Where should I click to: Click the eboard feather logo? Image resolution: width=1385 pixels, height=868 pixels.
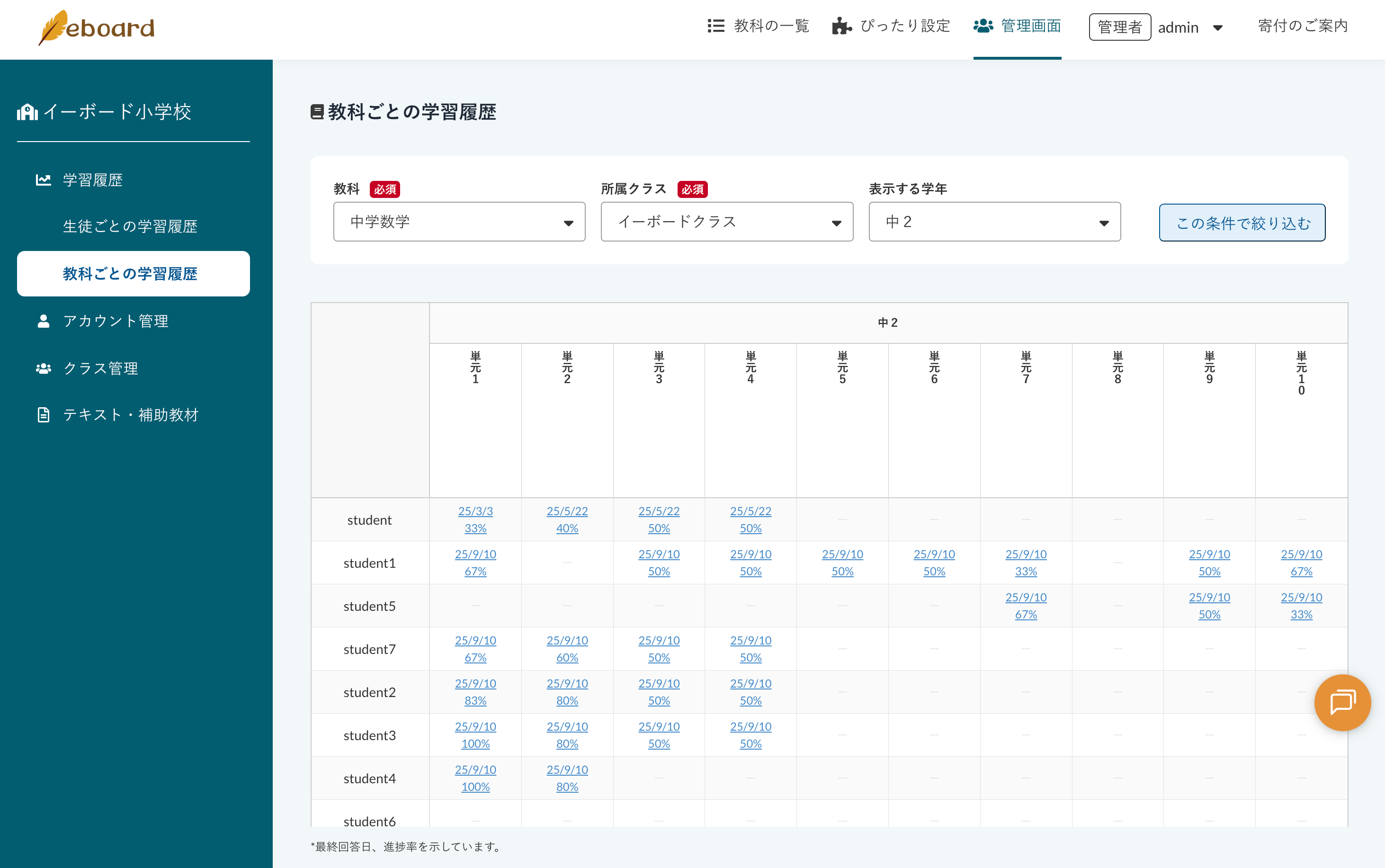coord(96,27)
